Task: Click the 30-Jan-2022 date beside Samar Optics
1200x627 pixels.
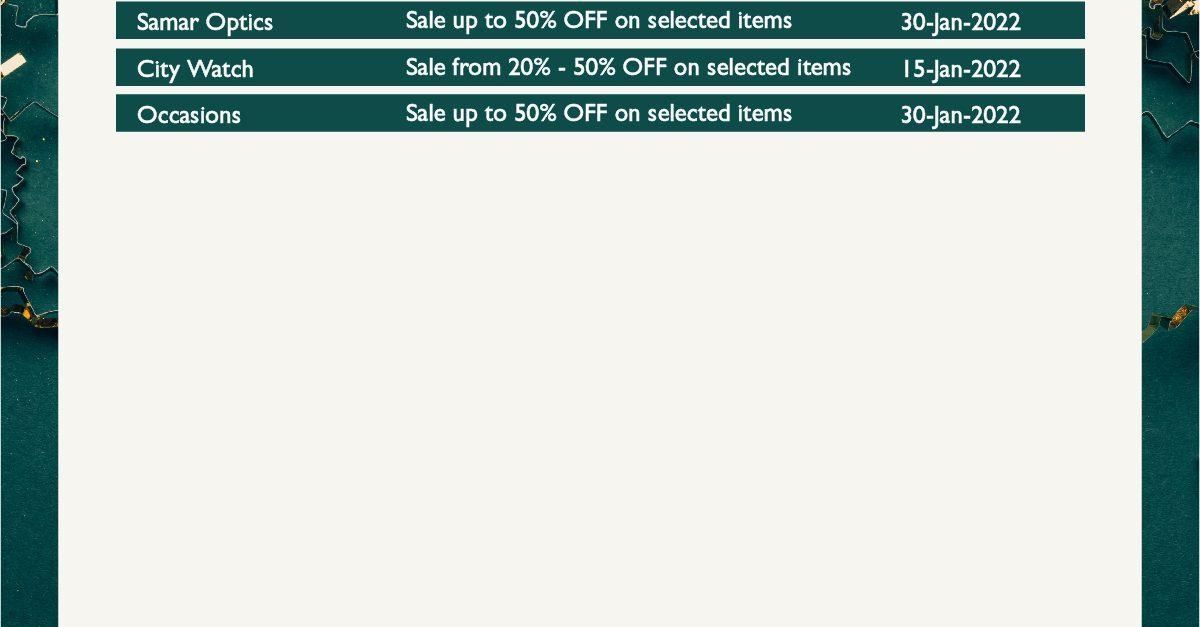Action: click(x=960, y=23)
